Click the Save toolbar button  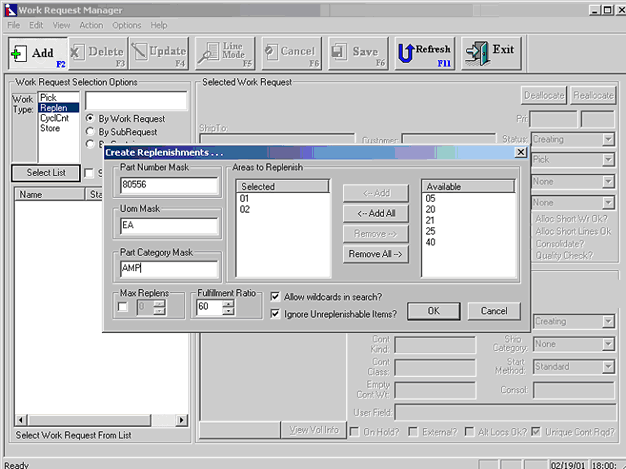(x=358, y=53)
